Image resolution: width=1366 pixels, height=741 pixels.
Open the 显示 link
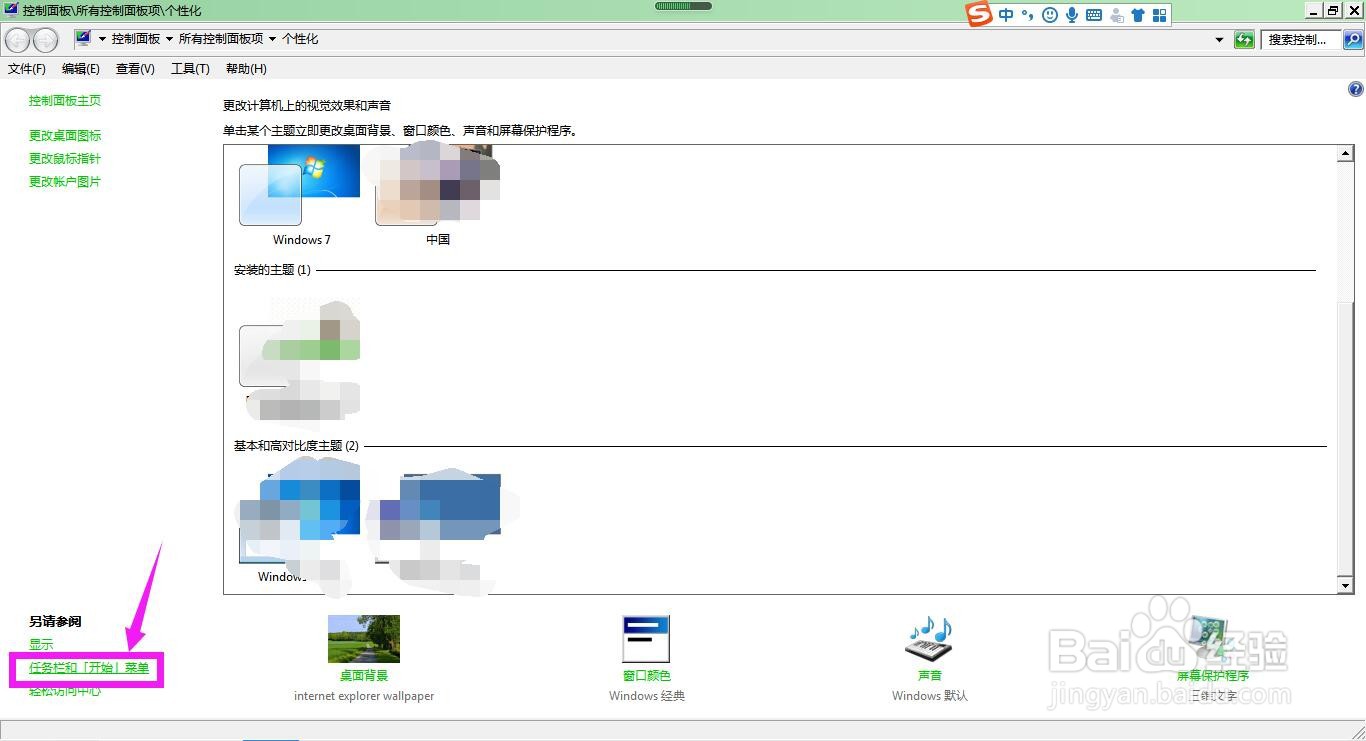(41, 645)
